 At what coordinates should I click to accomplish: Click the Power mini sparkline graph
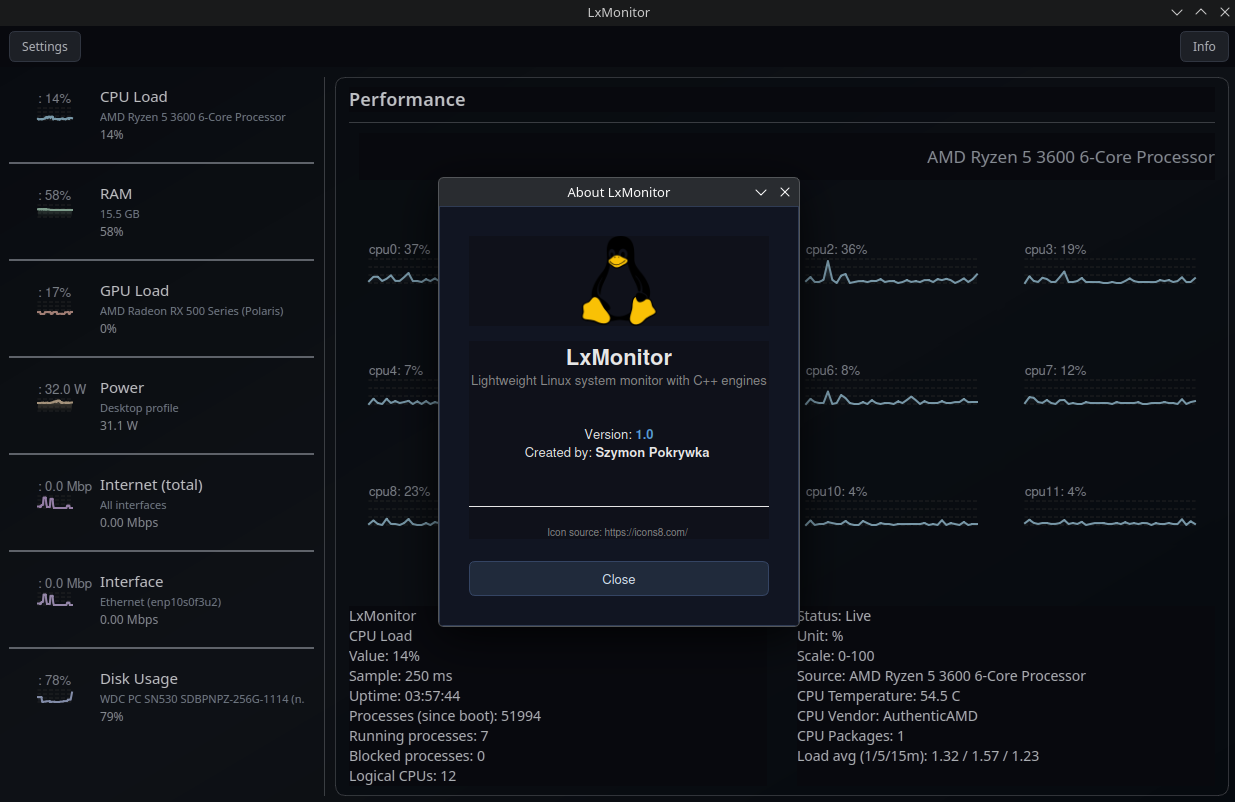55,405
